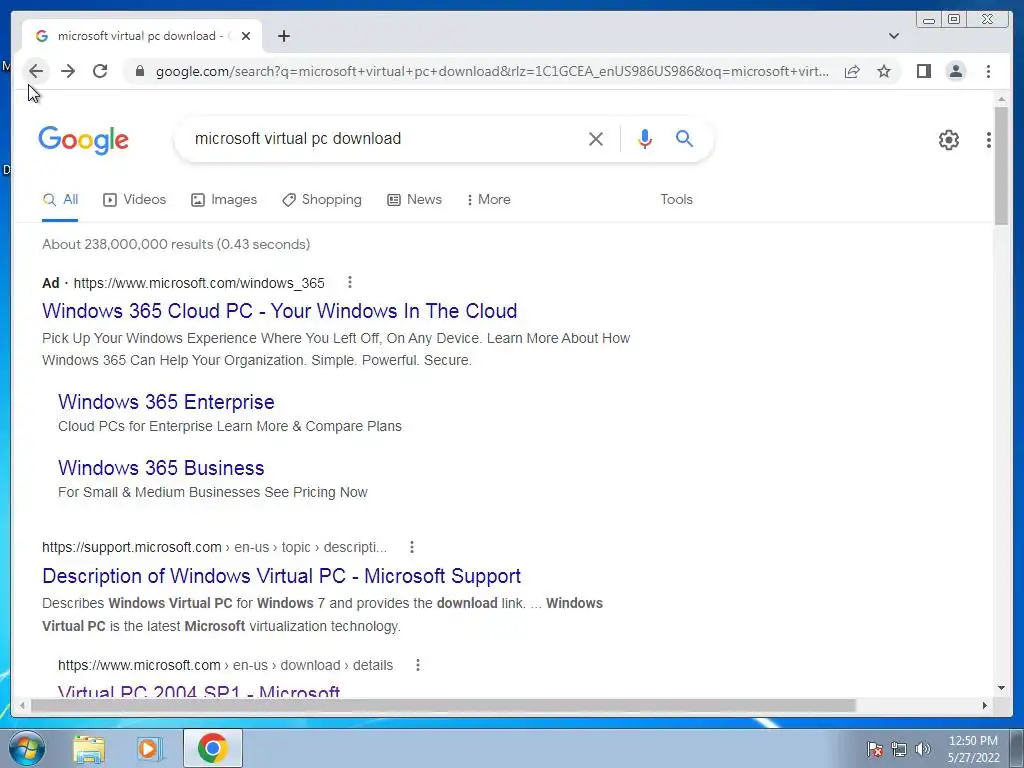Start voice search with the microphone
Screen dimensions: 1024x768
(x=645, y=138)
